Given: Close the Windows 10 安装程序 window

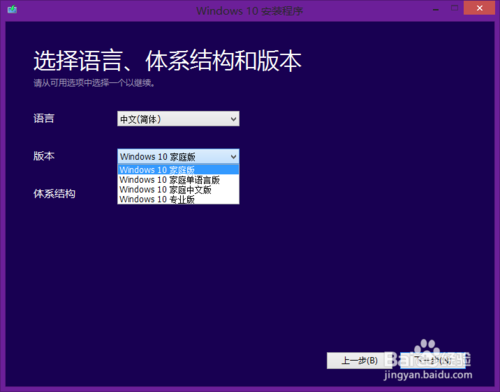Looking at the screenshot, I should pyautogui.click(x=479, y=8).
